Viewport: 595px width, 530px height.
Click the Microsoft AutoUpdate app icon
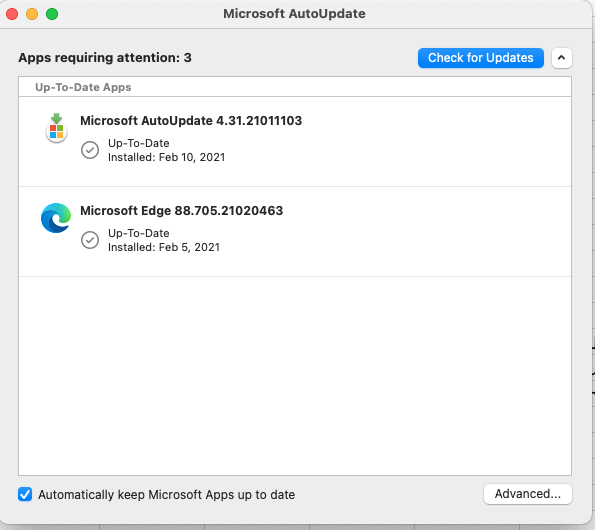tap(56, 128)
